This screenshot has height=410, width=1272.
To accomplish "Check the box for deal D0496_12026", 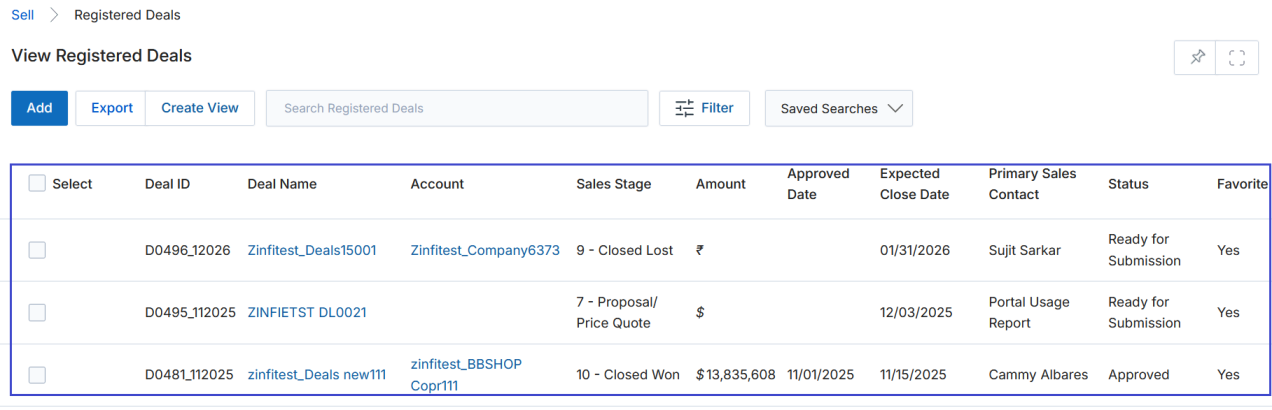I will coord(37,250).
